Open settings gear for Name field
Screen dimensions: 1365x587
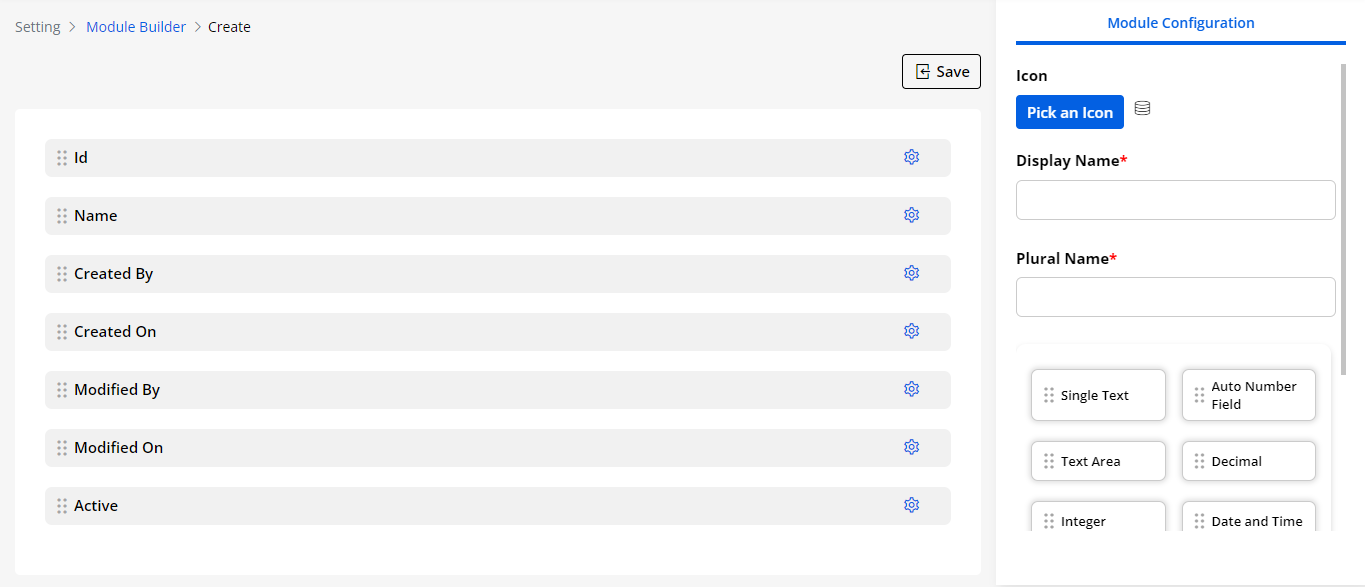point(911,215)
